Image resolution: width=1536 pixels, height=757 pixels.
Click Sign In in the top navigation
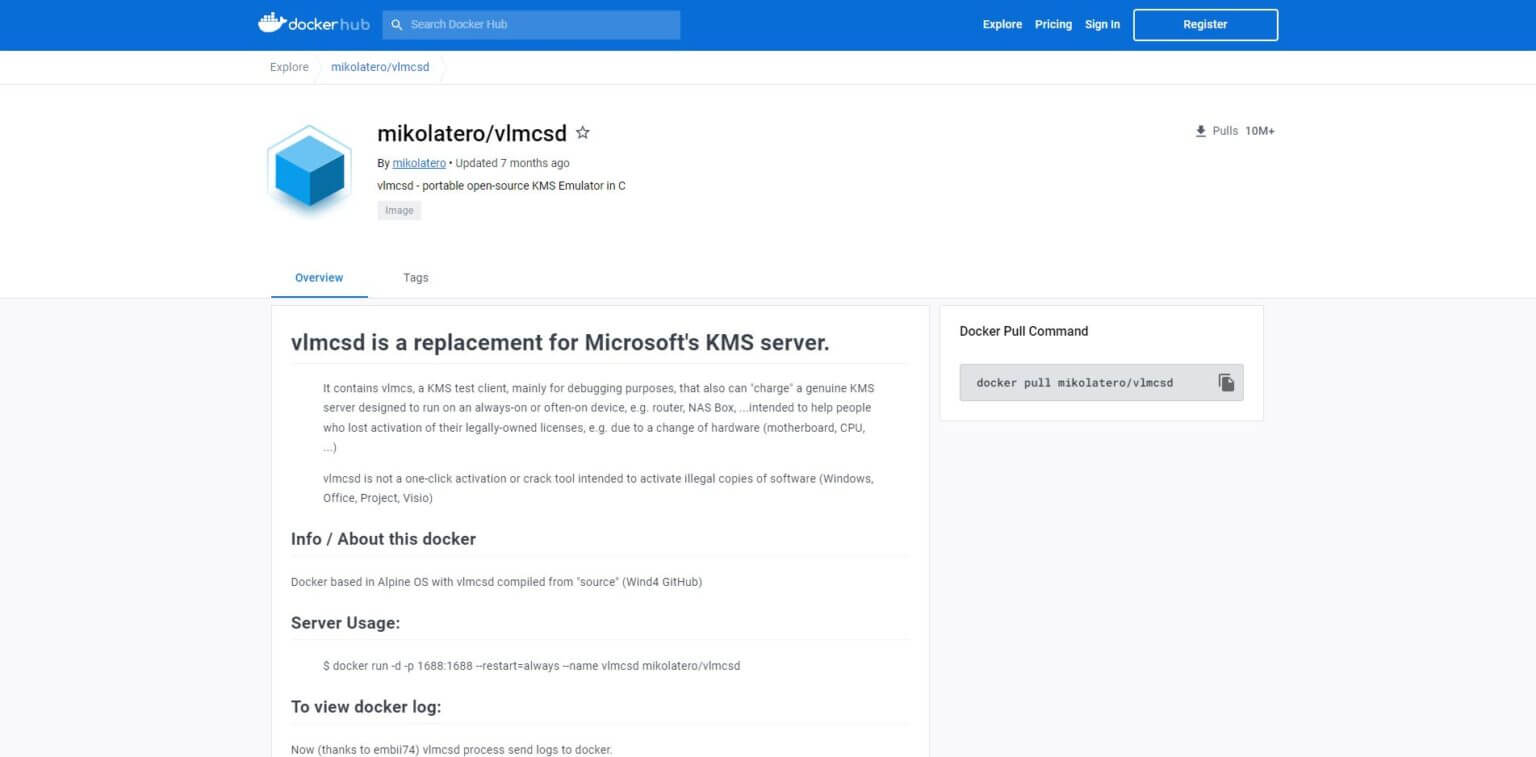click(1102, 24)
